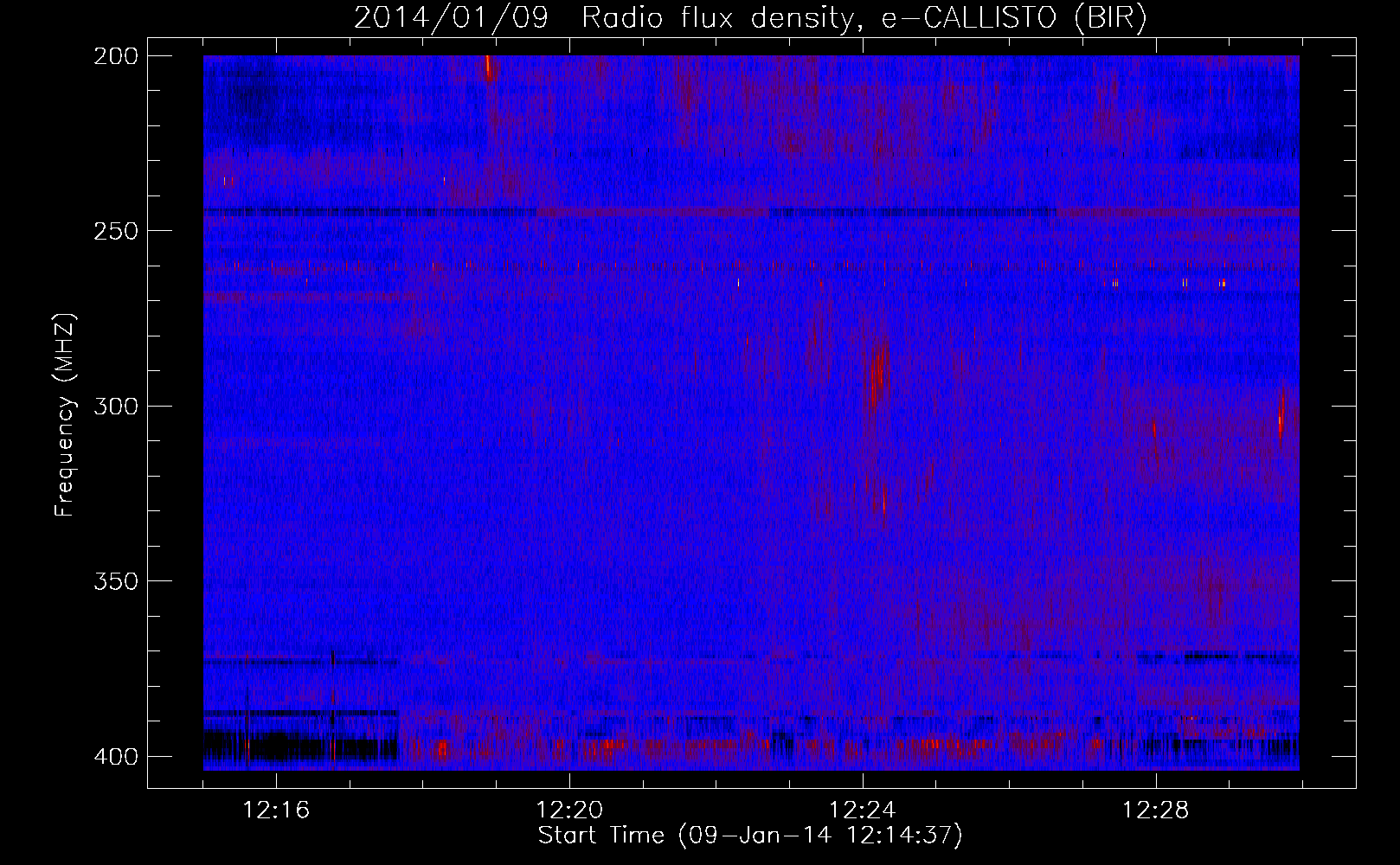
Task: Click the red burst at 200 MHz near 12:19
Action: pos(489,67)
